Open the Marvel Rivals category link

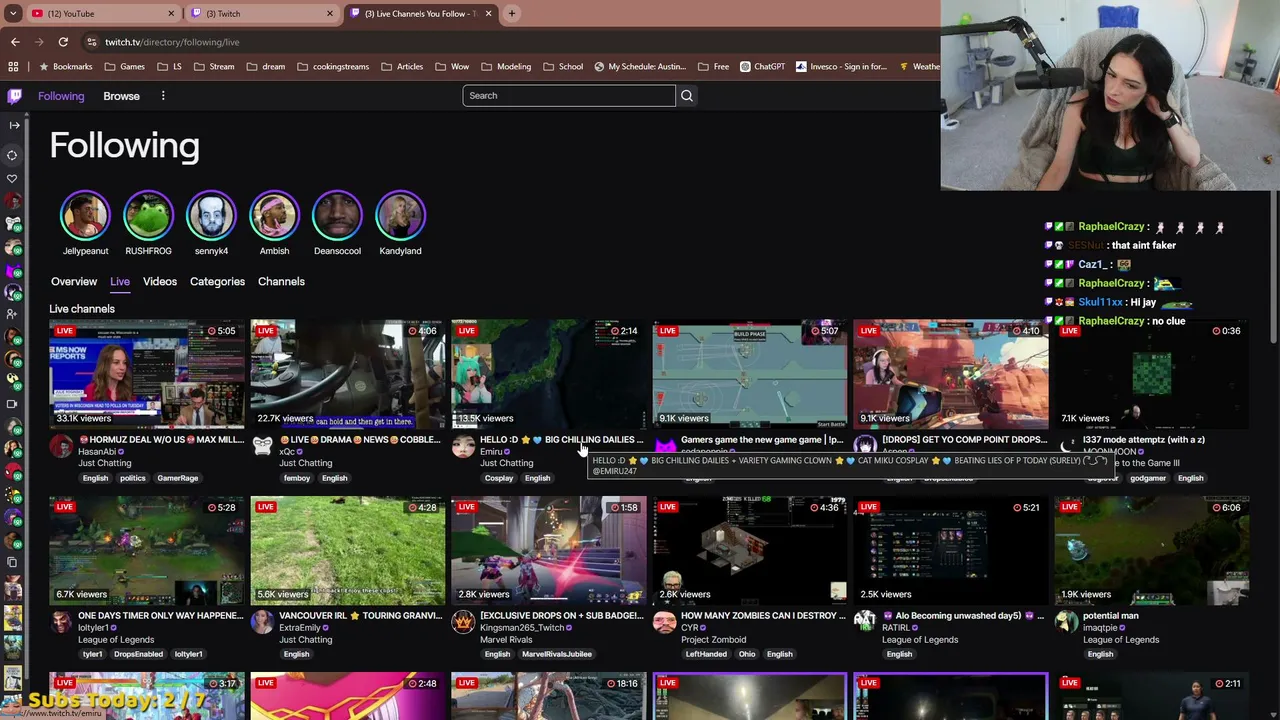506,640
